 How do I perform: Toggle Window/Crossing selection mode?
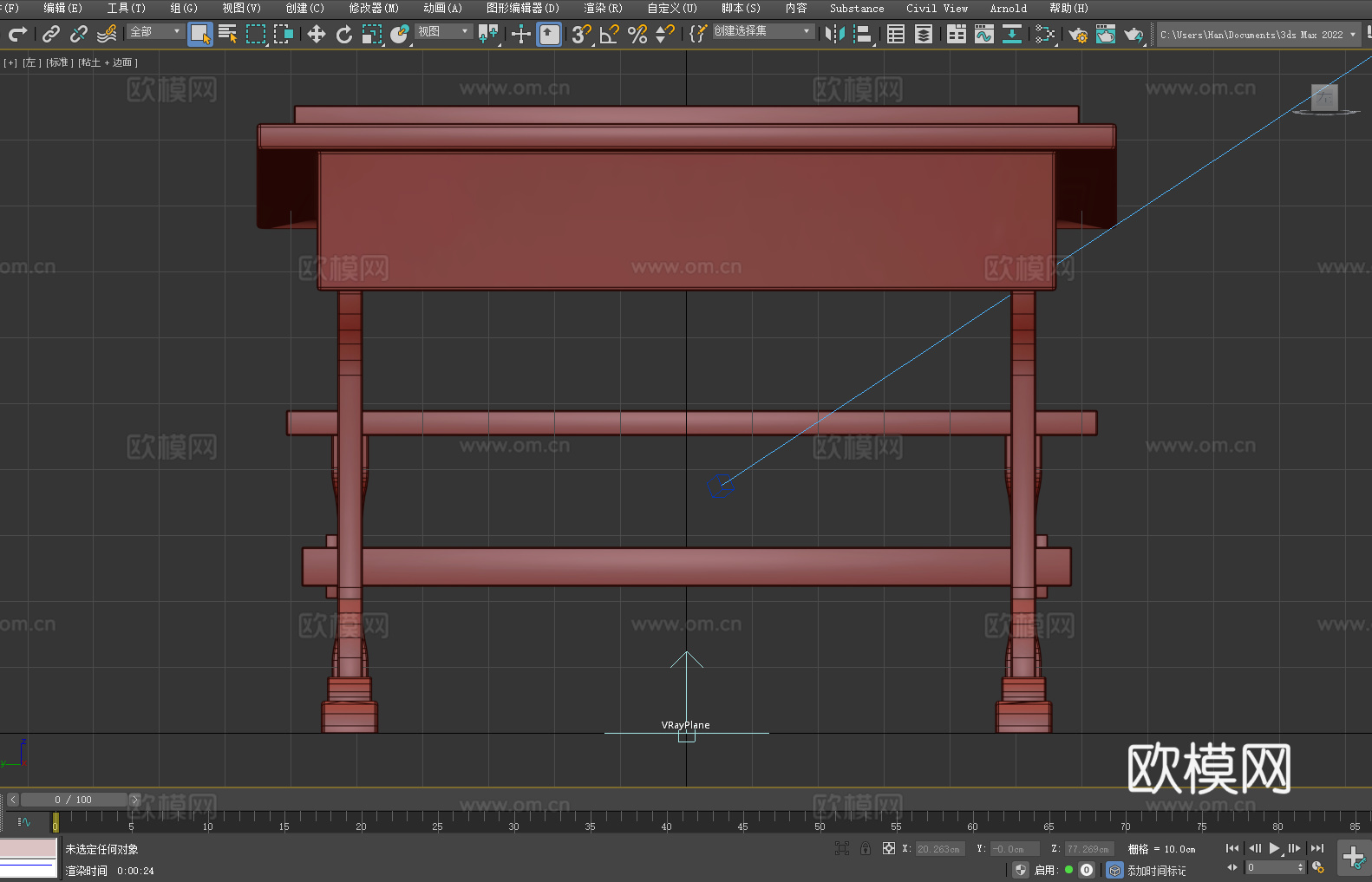coord(284,34)
